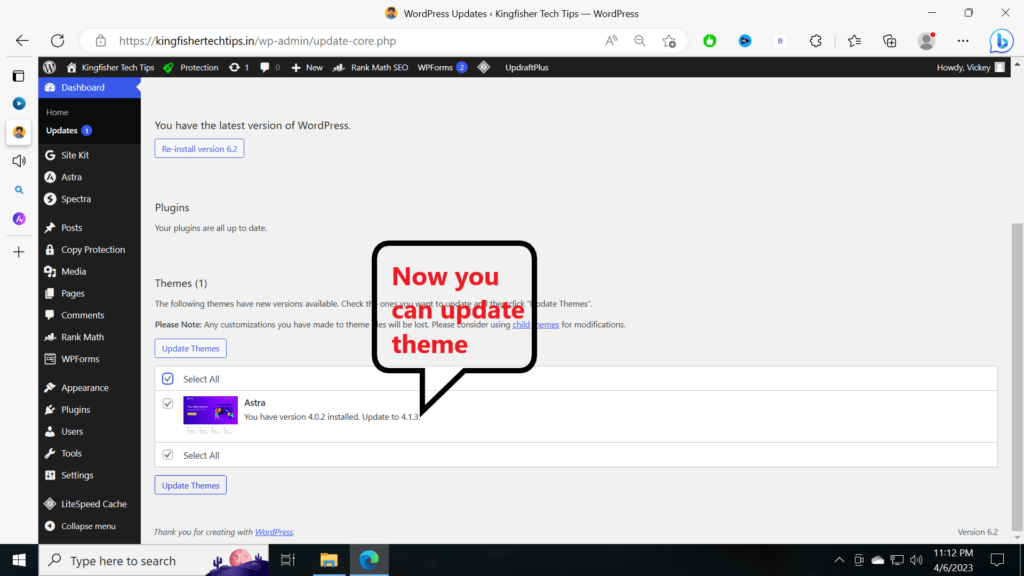Open Plugins in the sidebar
1024x576 pixels.
click(89, 409)
